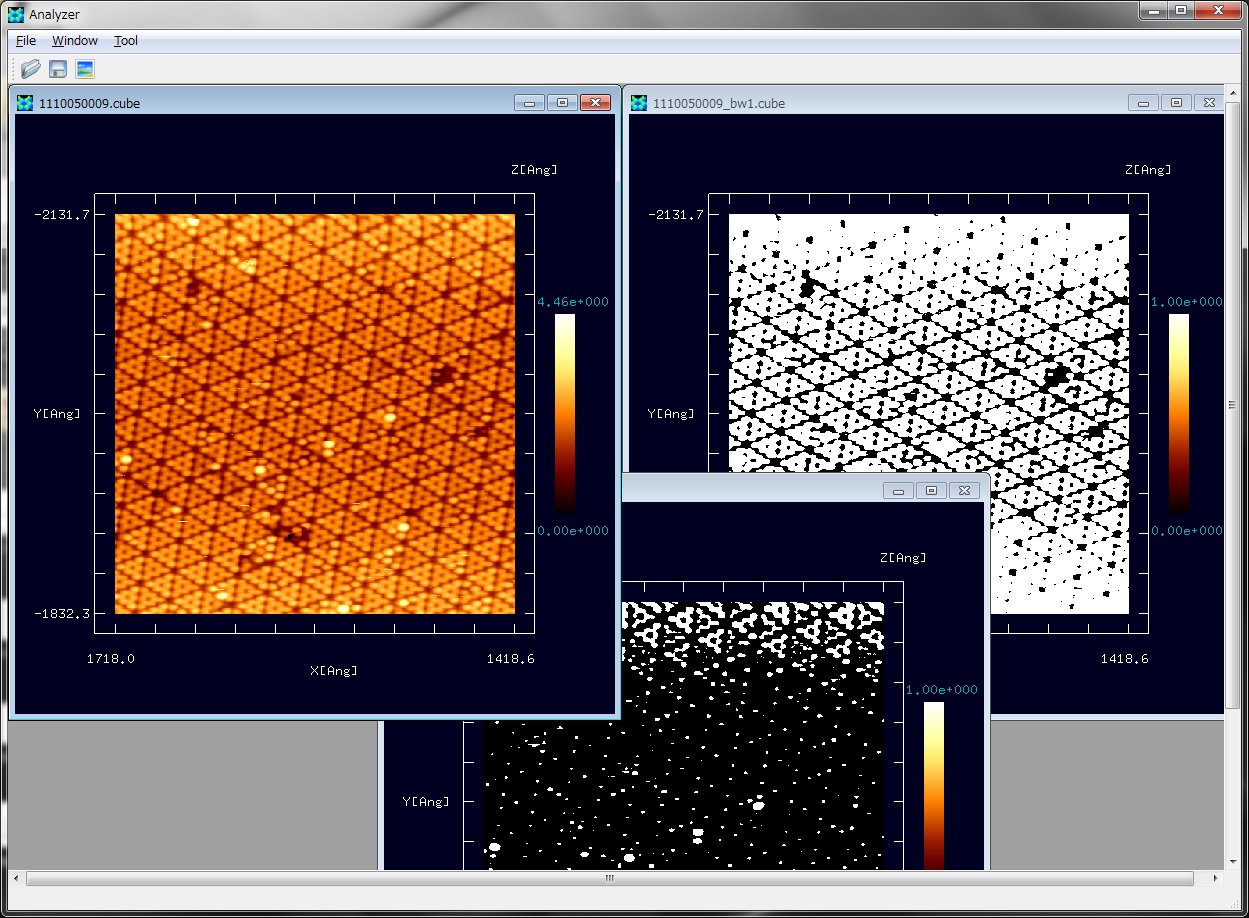
Task: Click the horizontal scrollbar left arrow
Action: (x=15, y=879)
